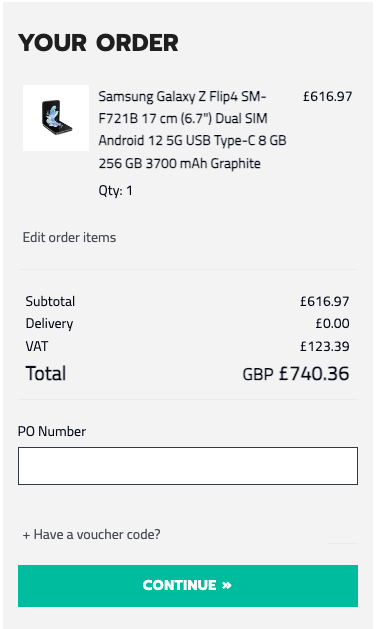Select the £0.00 delivery cost
Viewport: 376px width, 629px height.
pos(332,323)
